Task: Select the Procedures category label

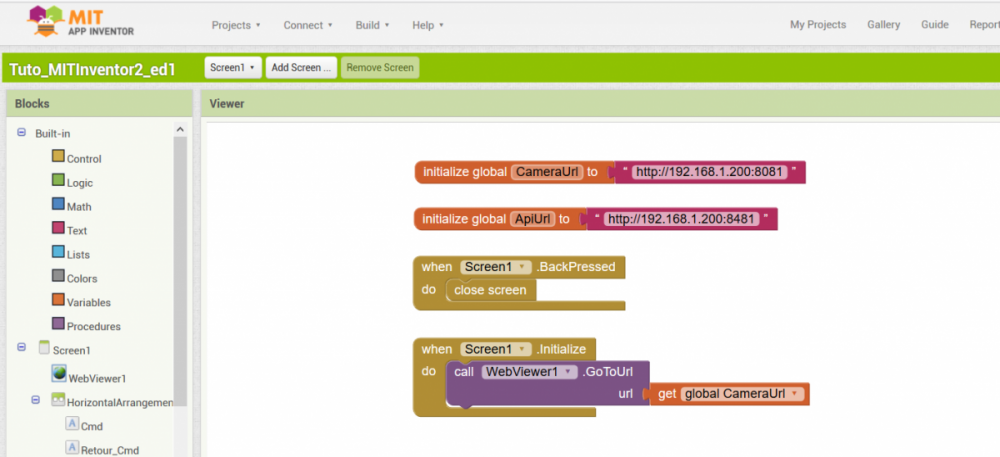Action: click(x=94, y=326)
